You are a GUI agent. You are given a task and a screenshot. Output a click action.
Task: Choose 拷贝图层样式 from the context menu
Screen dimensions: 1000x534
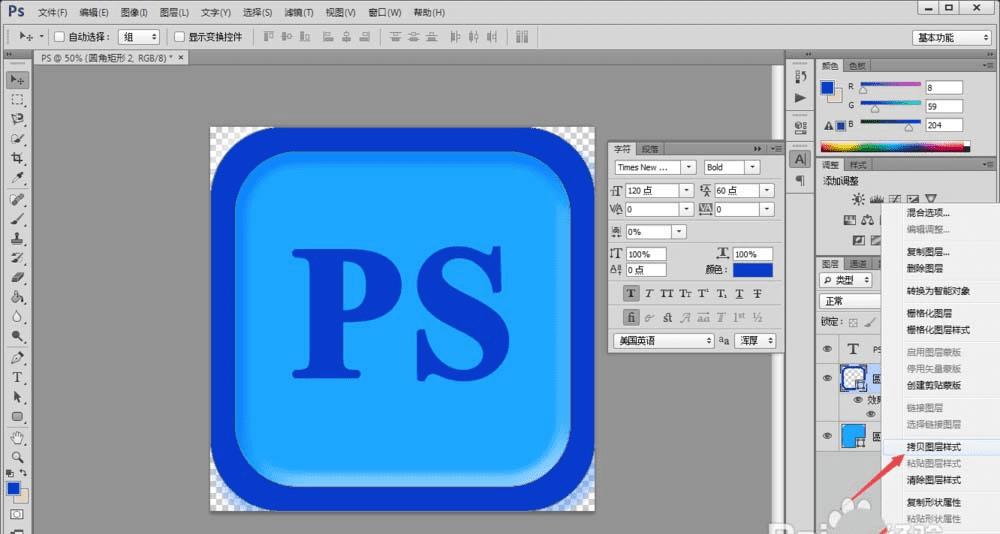934,447
